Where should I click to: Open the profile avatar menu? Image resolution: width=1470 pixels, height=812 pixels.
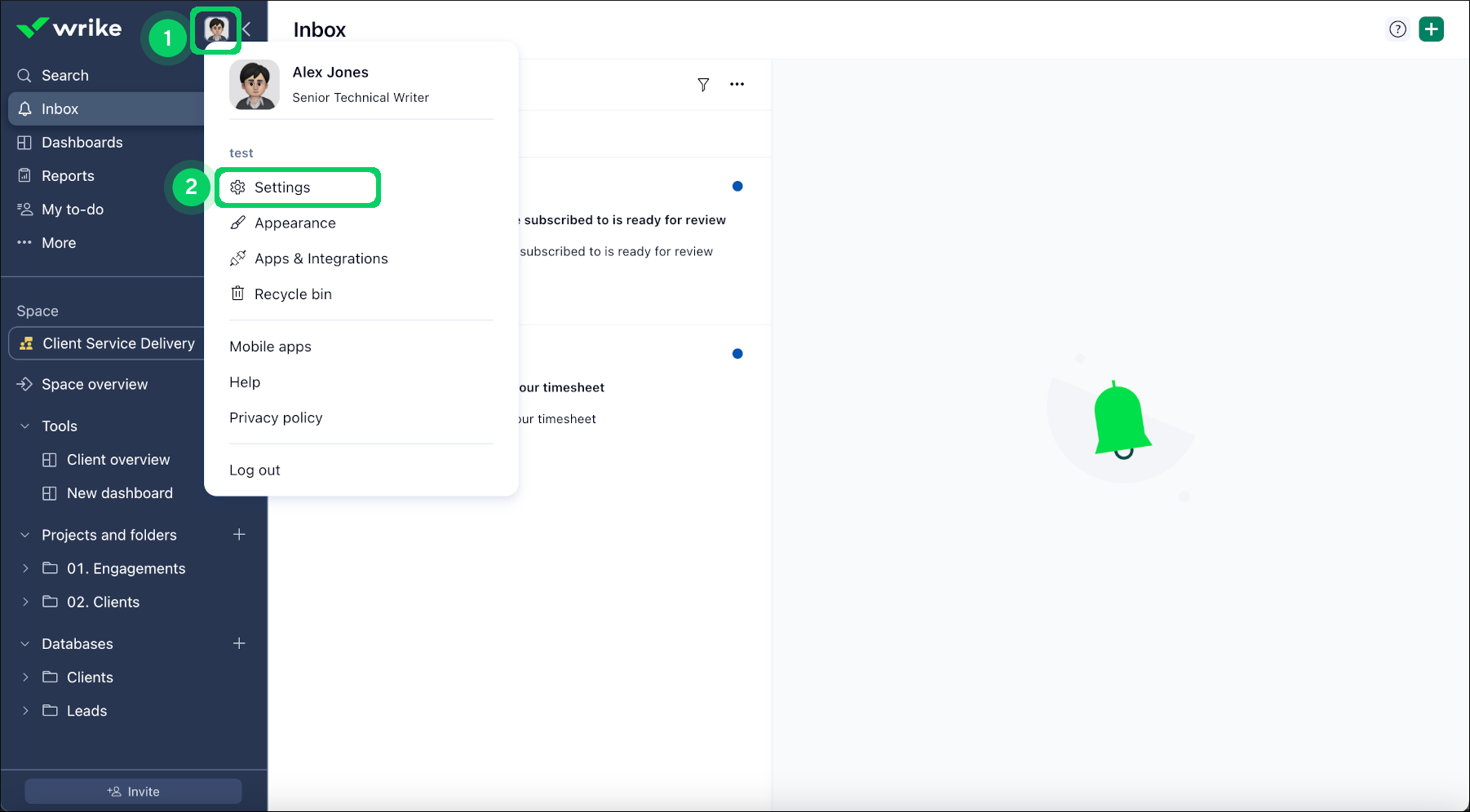216,30
